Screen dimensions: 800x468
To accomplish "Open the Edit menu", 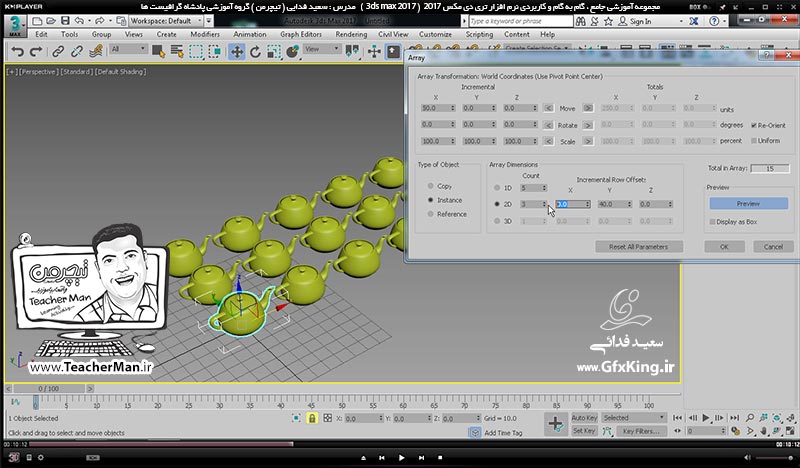I will 41,34.
